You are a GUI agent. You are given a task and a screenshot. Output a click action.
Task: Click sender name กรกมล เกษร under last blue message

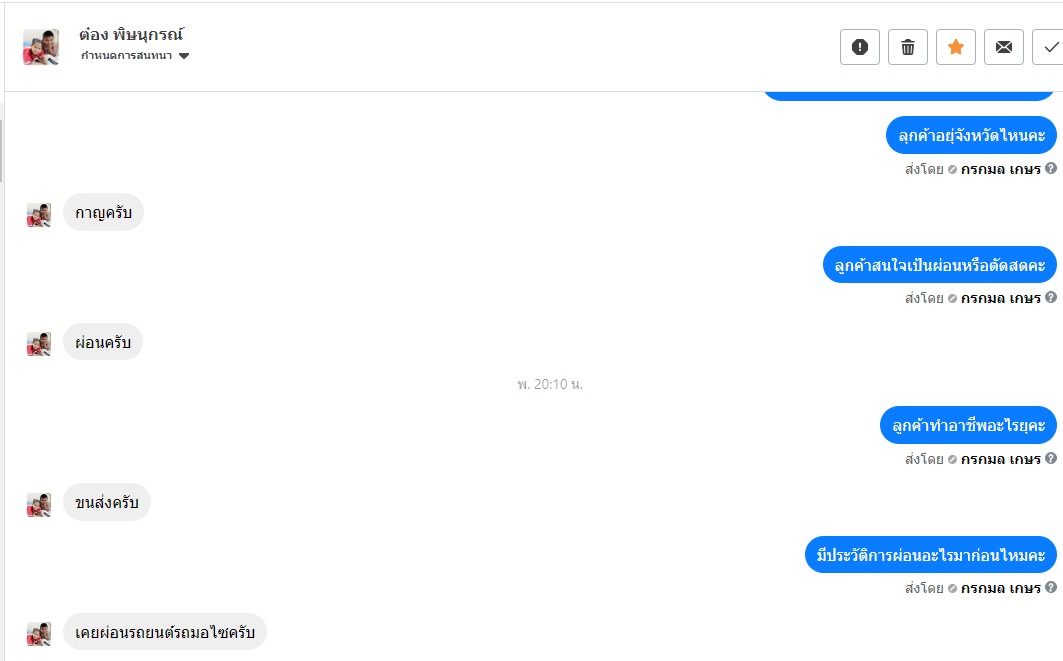[1001, 588]
